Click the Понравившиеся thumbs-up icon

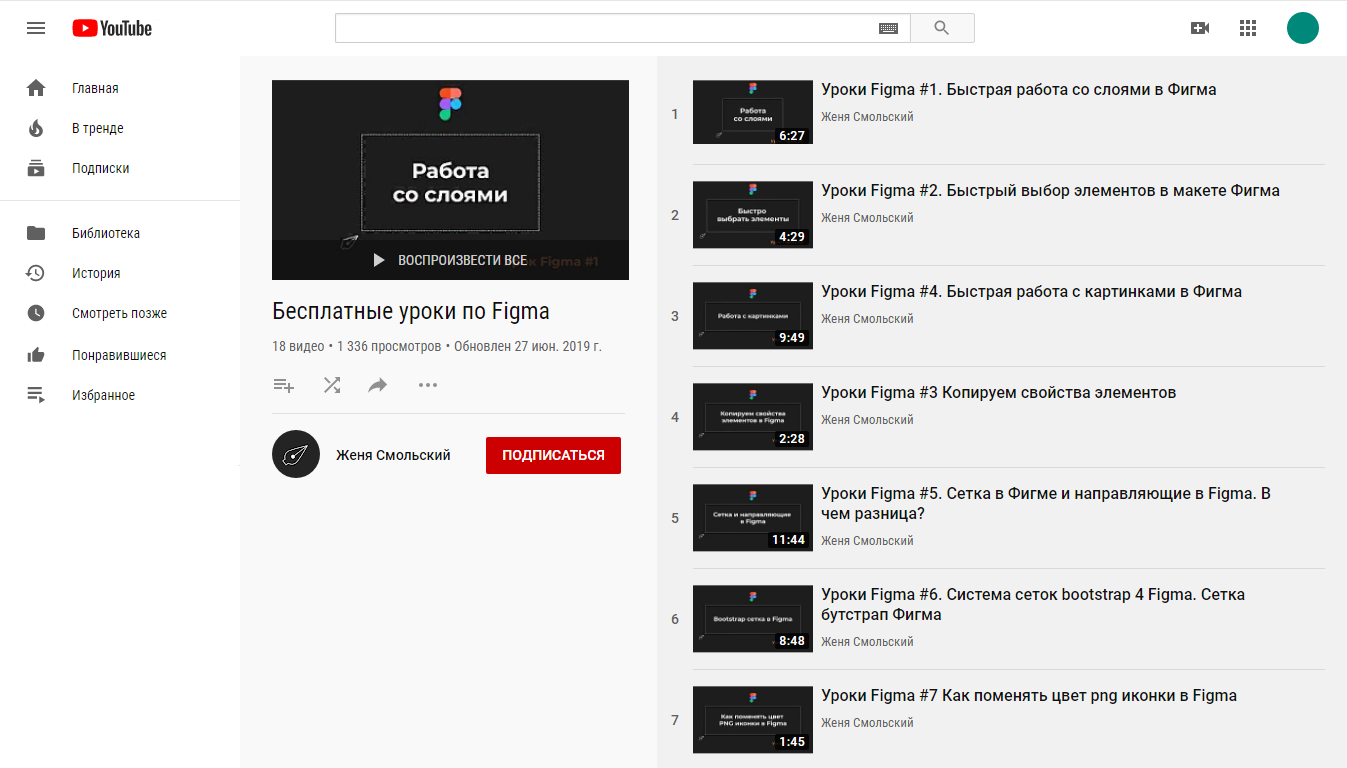click(x=36, y=354)
